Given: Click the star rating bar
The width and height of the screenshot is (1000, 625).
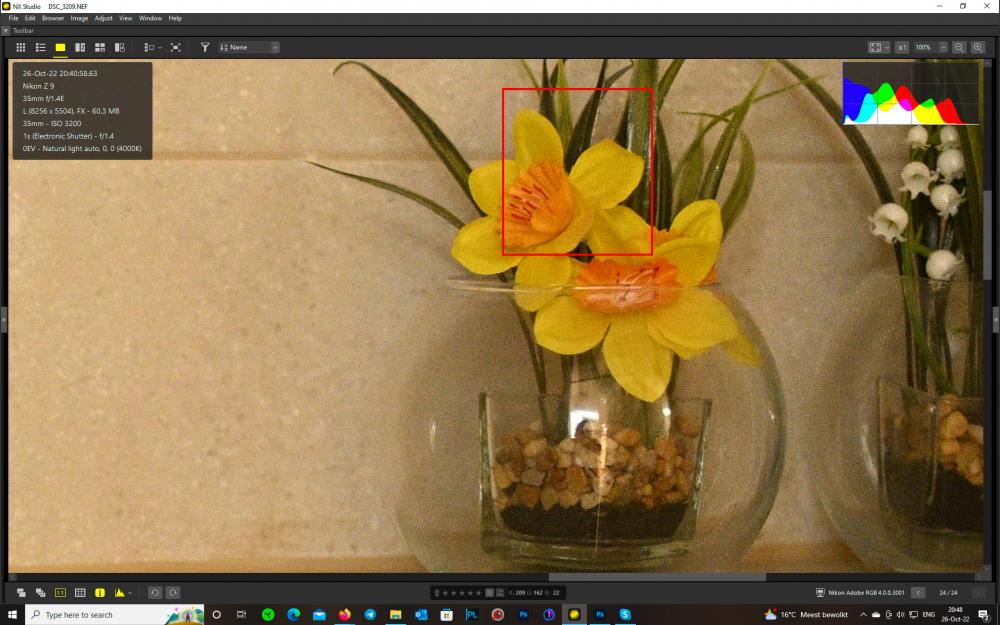Looking at the screenshot, I should tap(462, 592).
